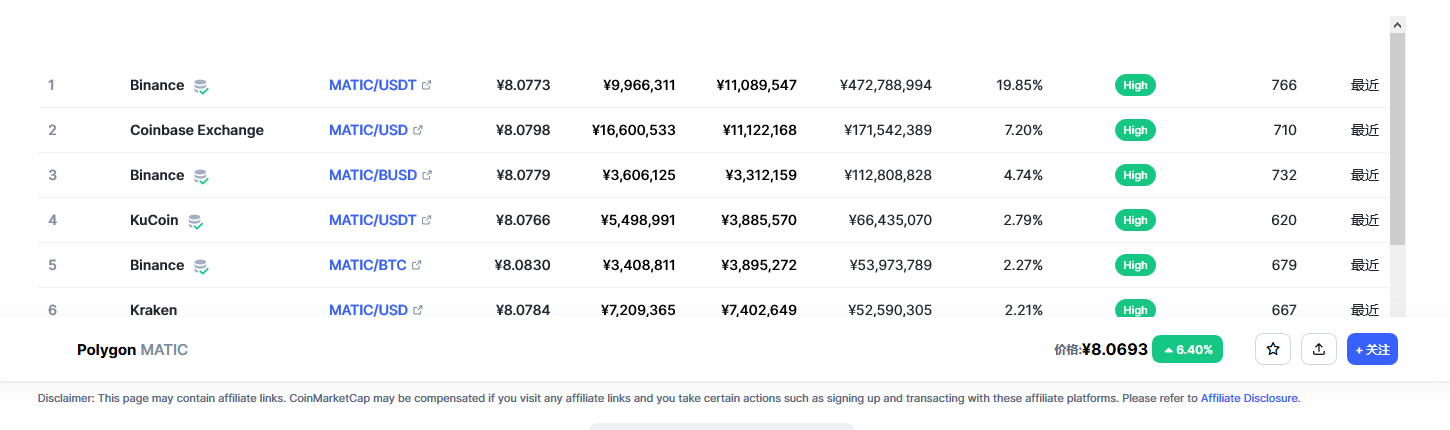Click external link icon next to MATIC/BUSD

coord(427,175)
